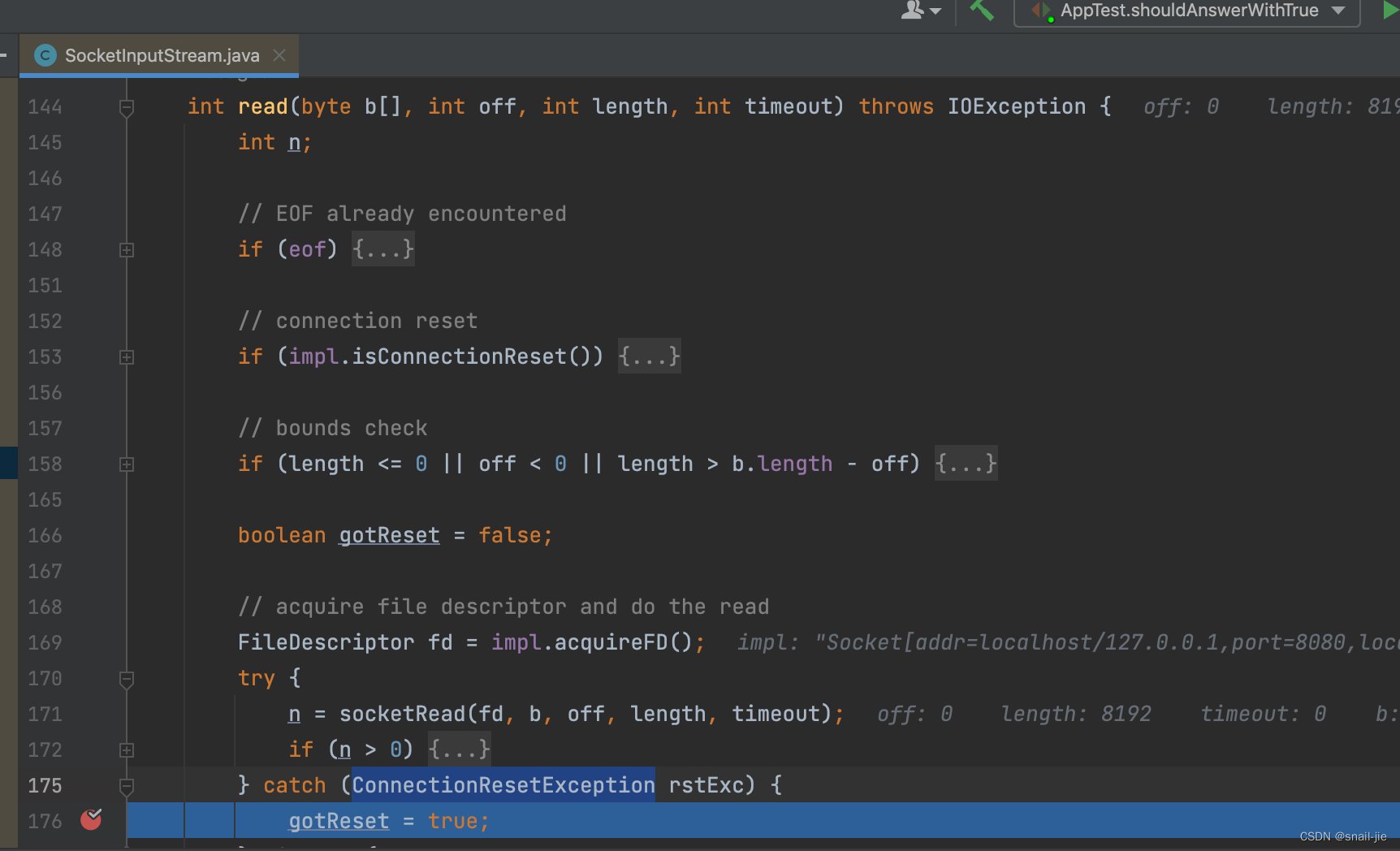Close the SocketInputStream.java tab
This screenshot has height=851, width=1400.
(279, 54)
